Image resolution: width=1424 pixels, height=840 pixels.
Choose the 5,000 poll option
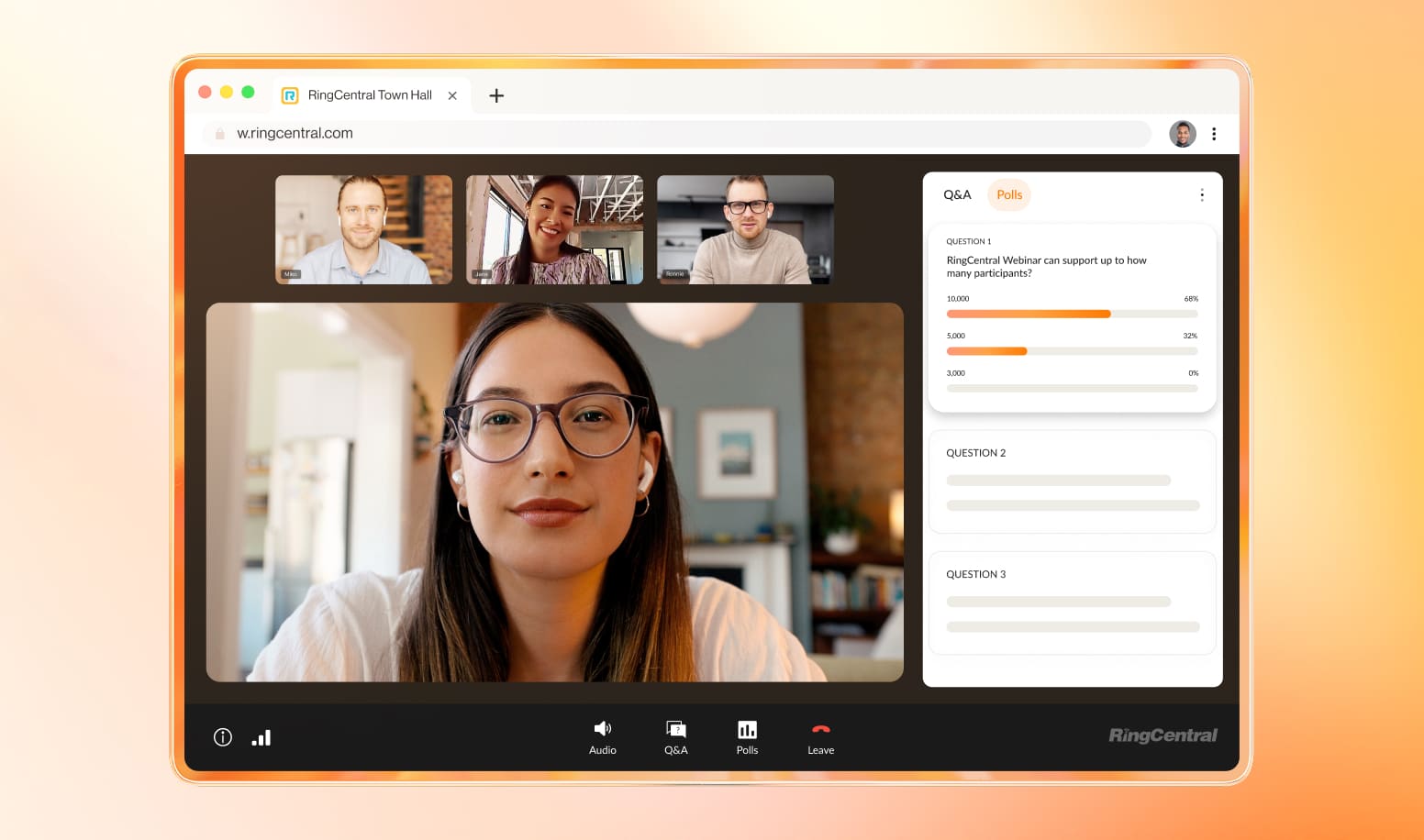(x=1072, y=351)
